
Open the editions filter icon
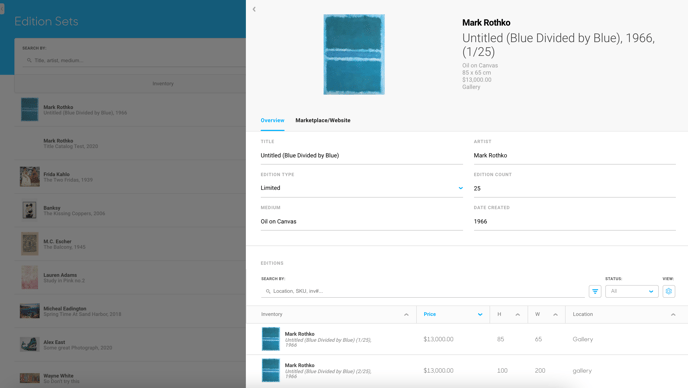595,291
